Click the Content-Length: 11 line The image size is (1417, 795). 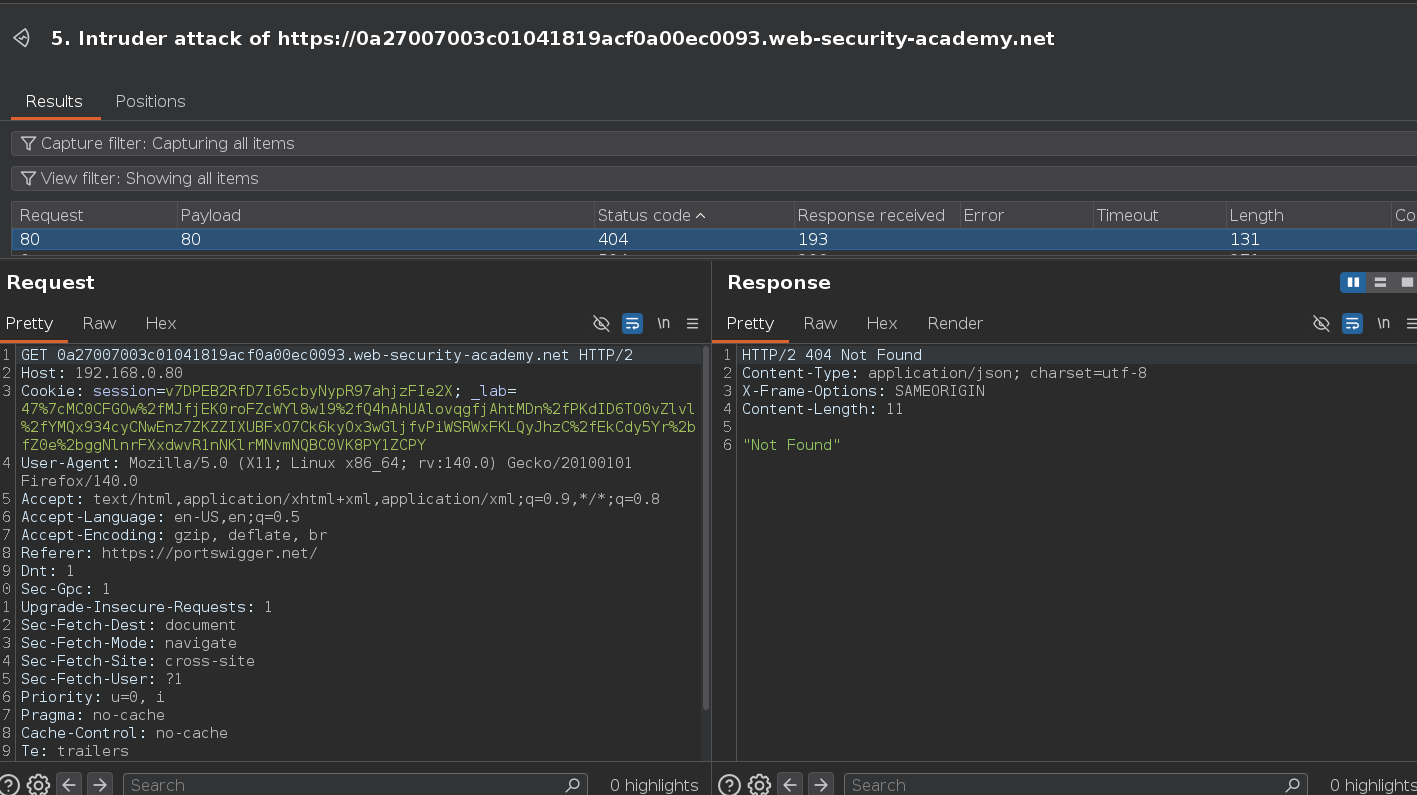[822, 409]
